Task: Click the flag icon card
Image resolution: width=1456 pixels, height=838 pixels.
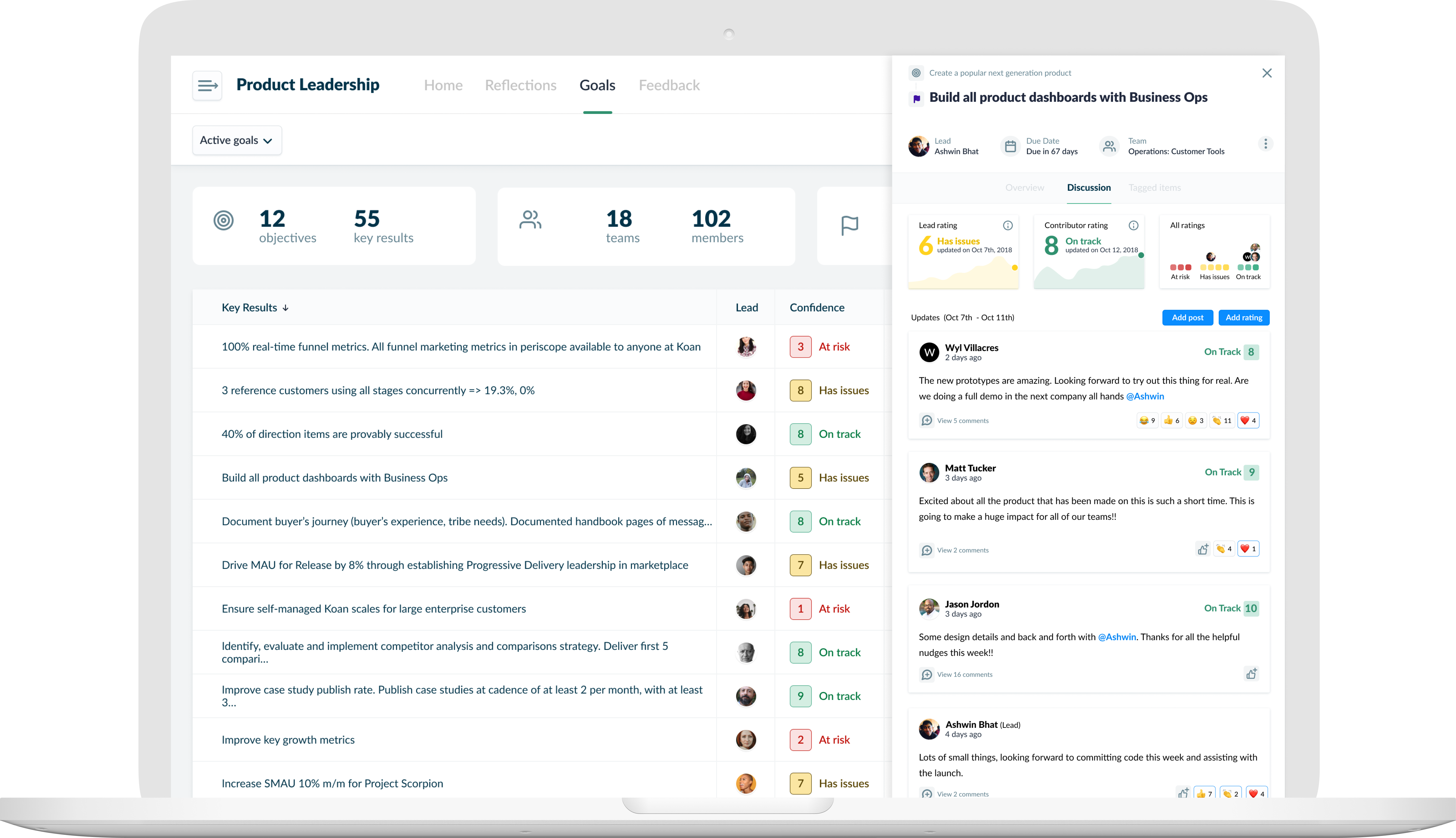Action: (850, 226)
